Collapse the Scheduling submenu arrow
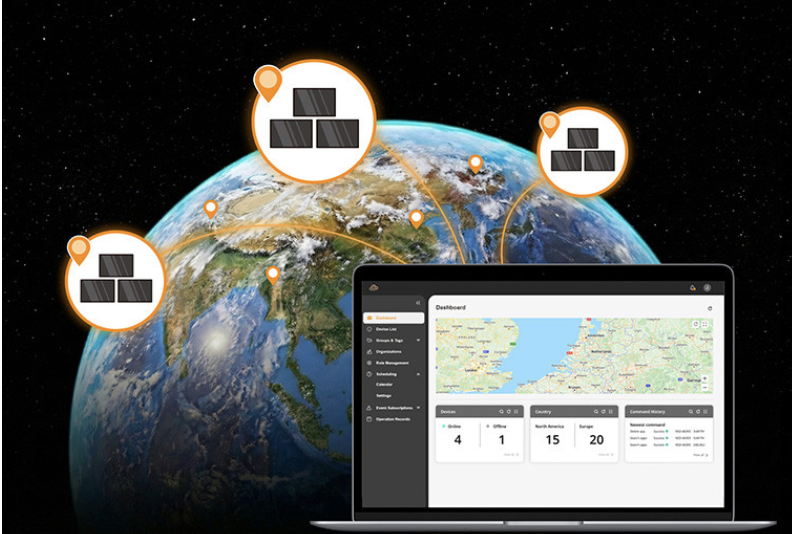The image size is (792, 534). [418, 374]
